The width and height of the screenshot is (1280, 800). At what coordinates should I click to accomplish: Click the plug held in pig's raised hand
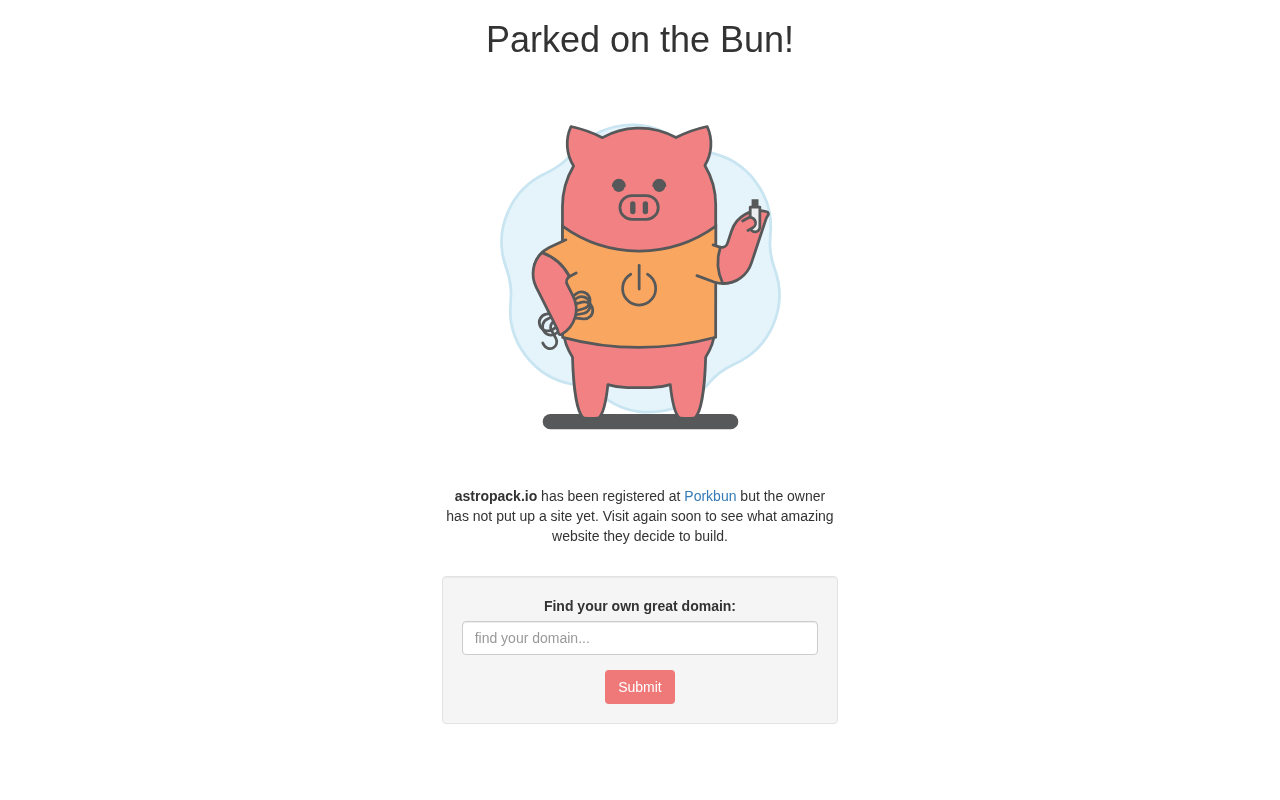[x=755, y=214]
